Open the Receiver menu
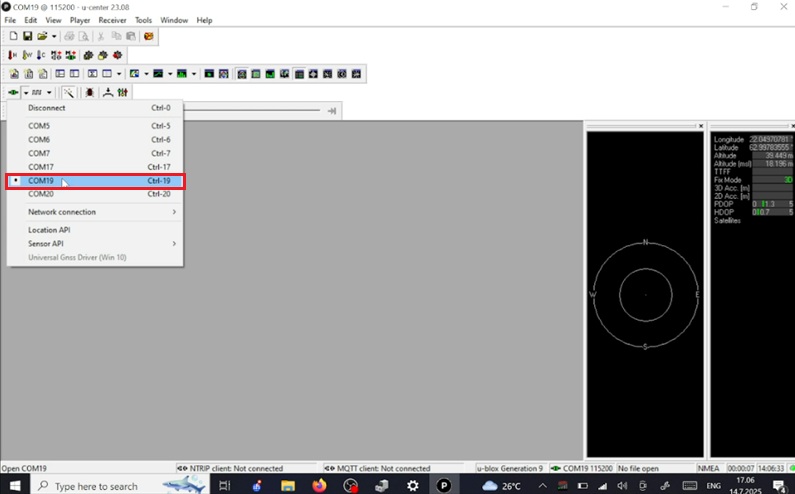This screenshot has width=795, height=494. pos(111,20)
